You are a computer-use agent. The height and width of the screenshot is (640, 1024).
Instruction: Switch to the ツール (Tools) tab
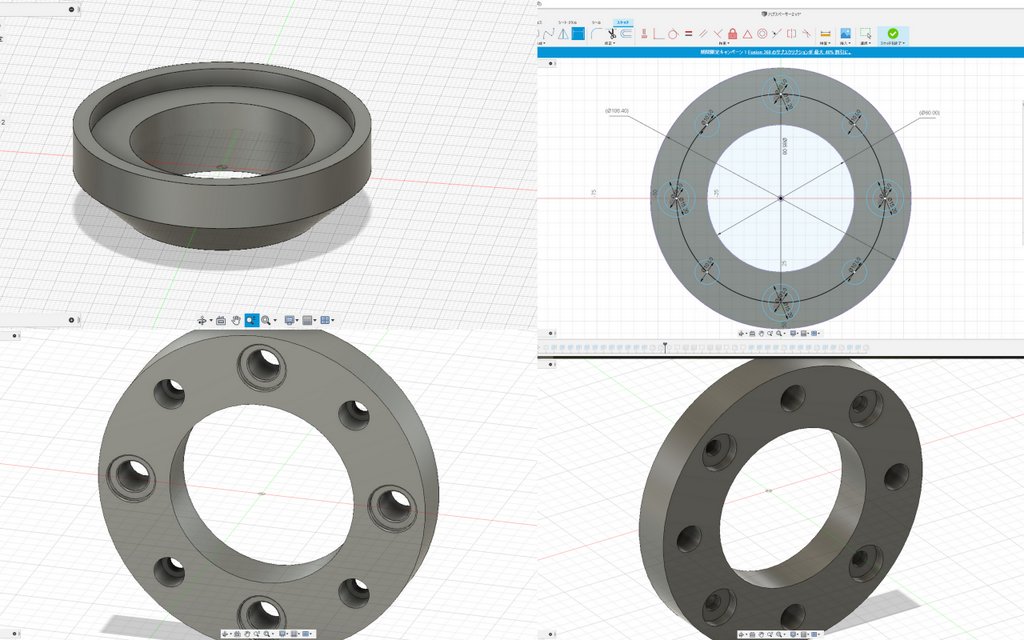tap(596, 22)
